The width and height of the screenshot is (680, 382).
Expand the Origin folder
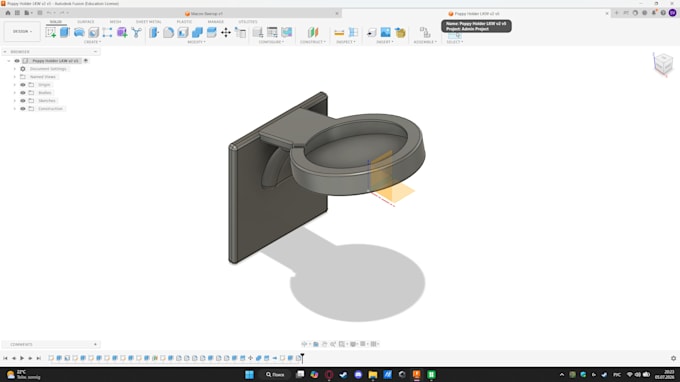tap(15, 85)
